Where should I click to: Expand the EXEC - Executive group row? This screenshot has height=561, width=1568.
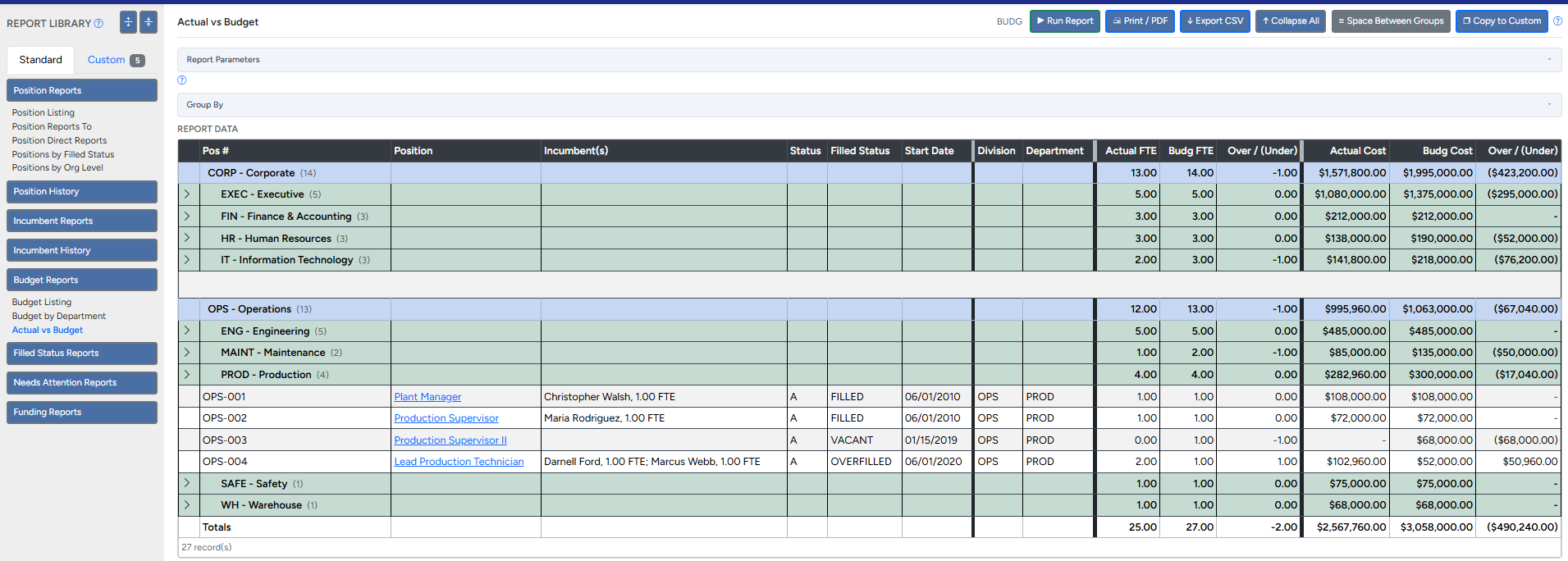tap(187, 194)
